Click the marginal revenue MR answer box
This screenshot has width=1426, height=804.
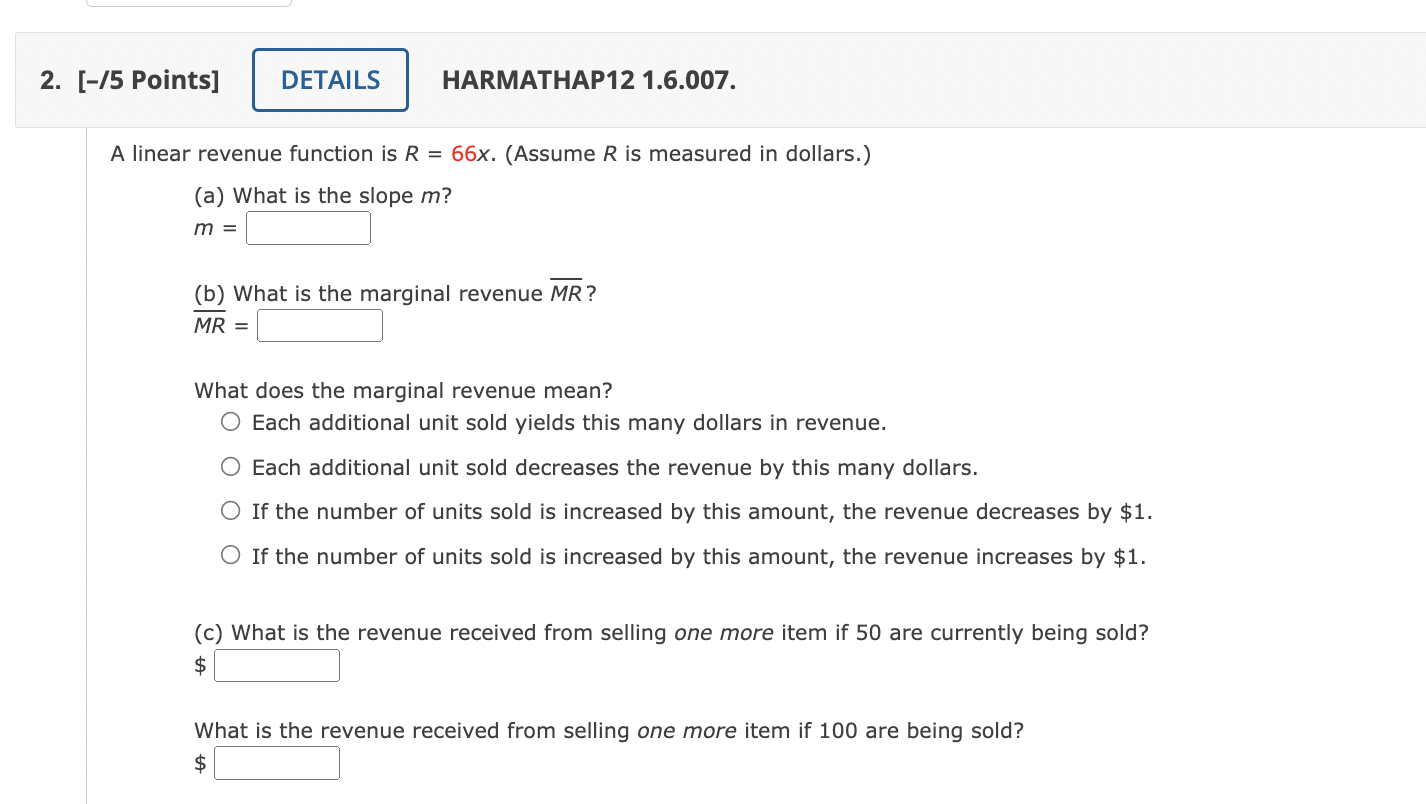[x=320, y=325]
